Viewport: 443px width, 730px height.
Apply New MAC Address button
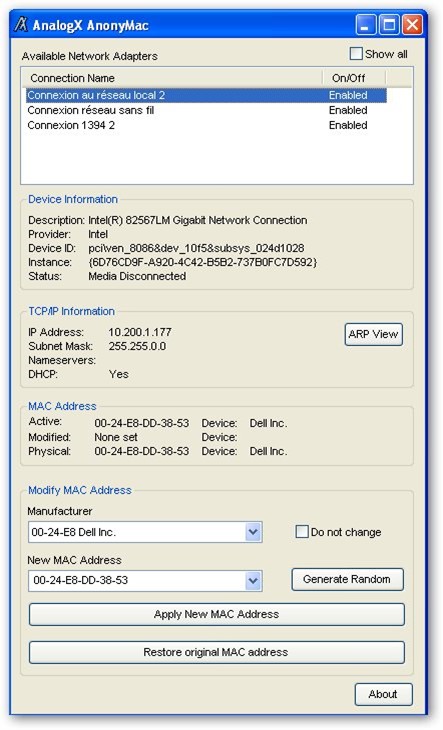point(216,614)
